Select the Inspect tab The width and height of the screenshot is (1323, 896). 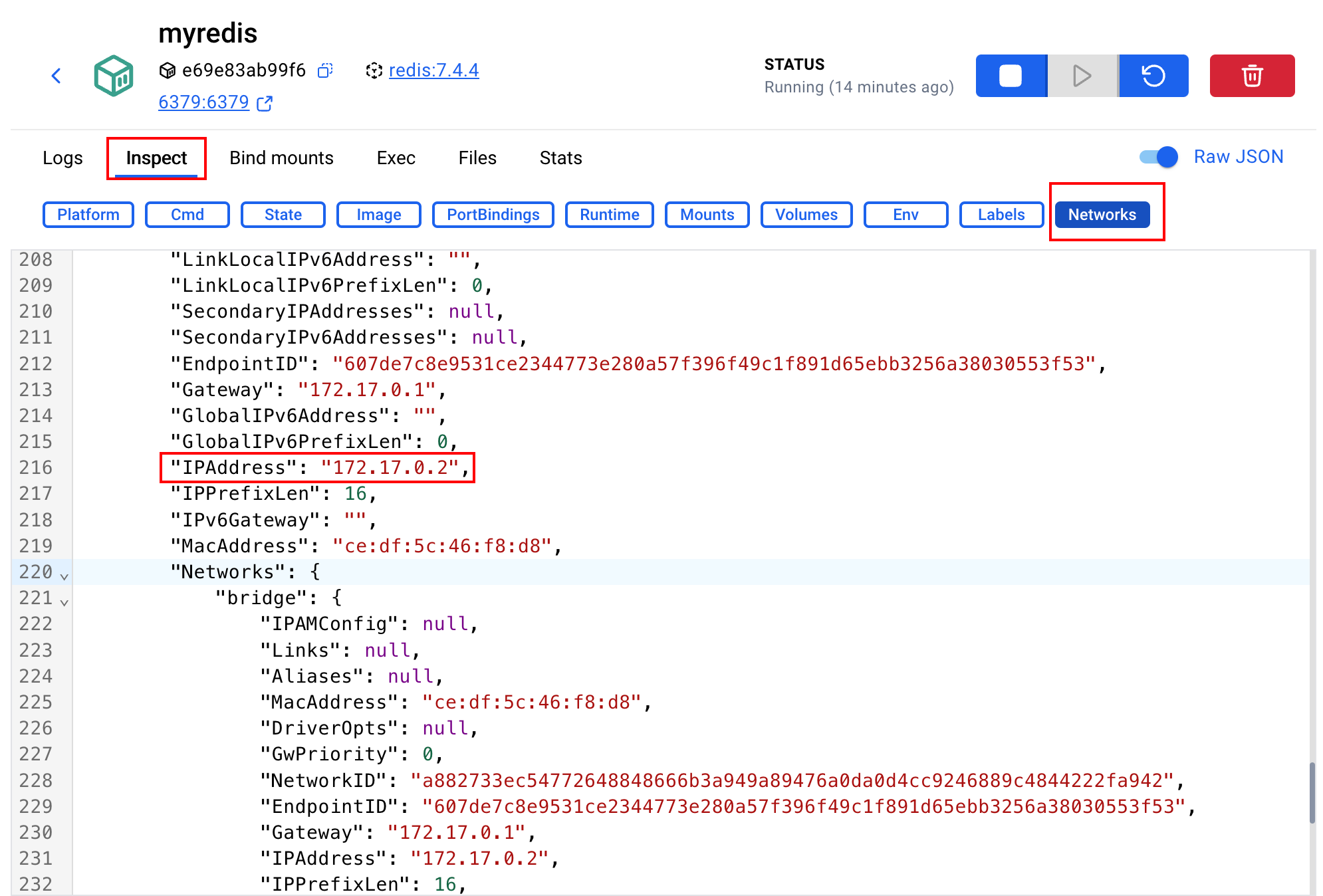tap(156, 158)
